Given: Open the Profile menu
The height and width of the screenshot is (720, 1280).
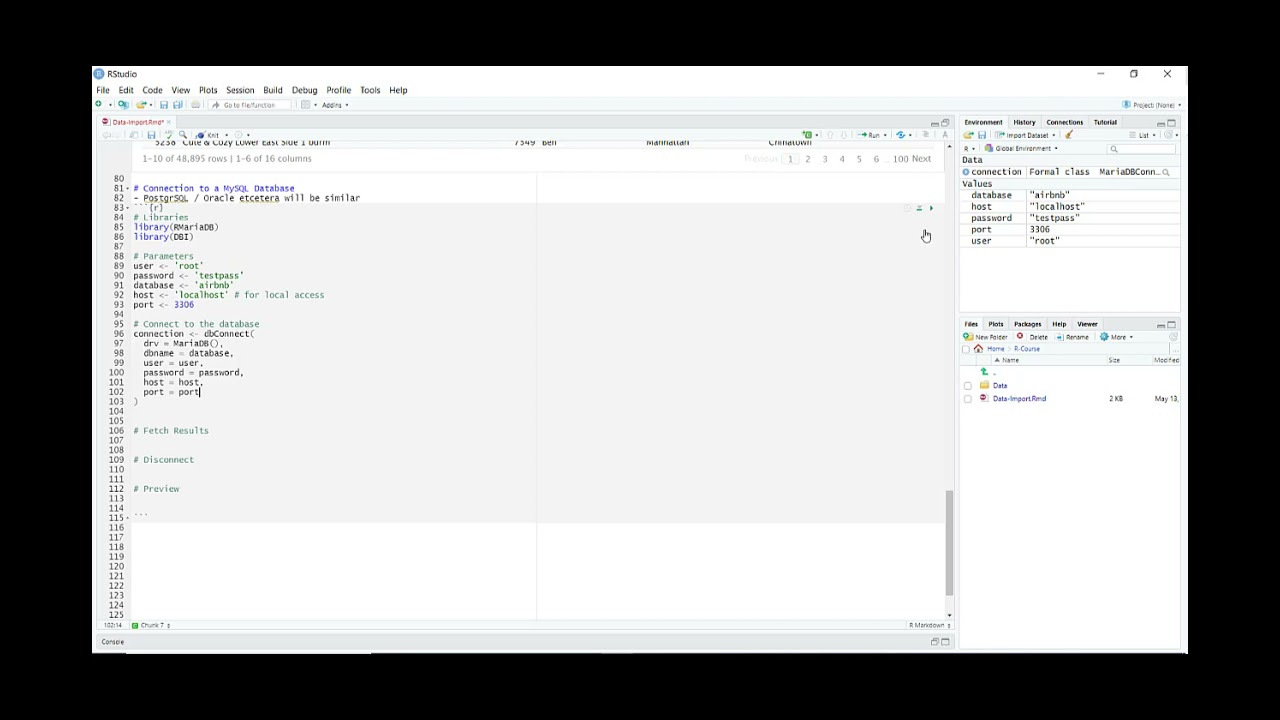Looking at the screenshot, I should pyautogui.click(x=338, y=90).
